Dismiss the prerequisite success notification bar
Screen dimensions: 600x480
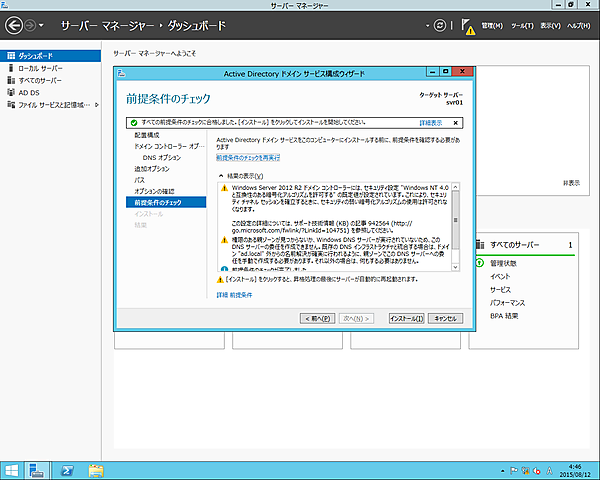(455, 123)
